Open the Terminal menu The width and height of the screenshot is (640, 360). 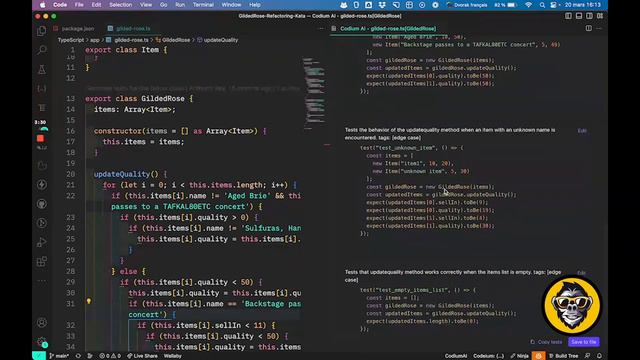tap(203, 5)
